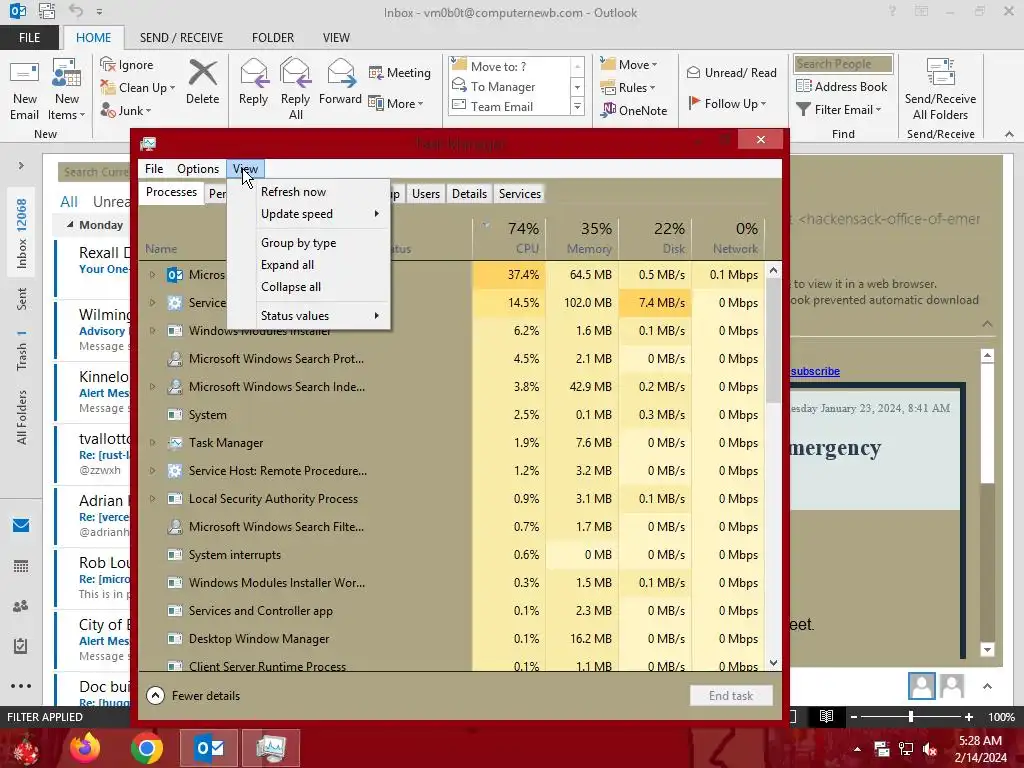Collapse the Outlook ribbon
This screenshot has height=768, width=1024.
coord(1010,134)
